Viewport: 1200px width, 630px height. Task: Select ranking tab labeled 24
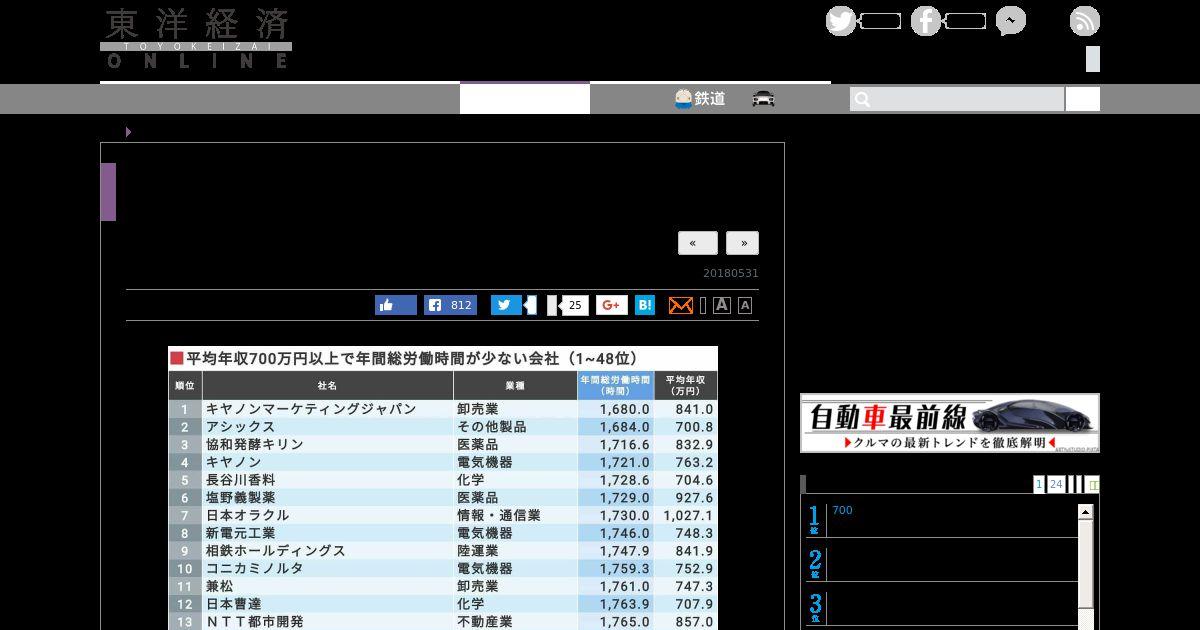[1056, 484]
